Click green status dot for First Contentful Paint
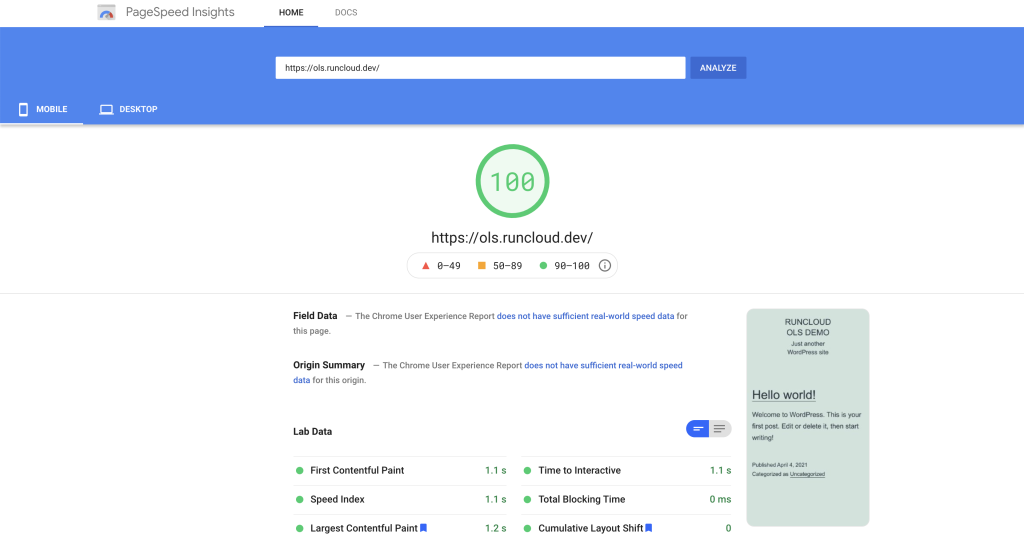Viewport: 1024px width, 542px height. tap(300, 470)
